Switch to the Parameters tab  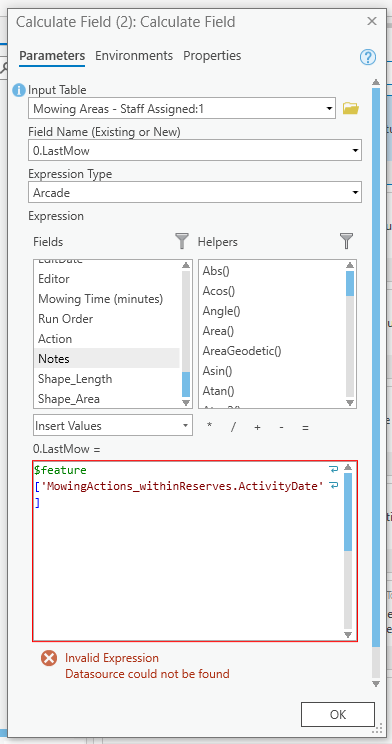tap(52, 56)
